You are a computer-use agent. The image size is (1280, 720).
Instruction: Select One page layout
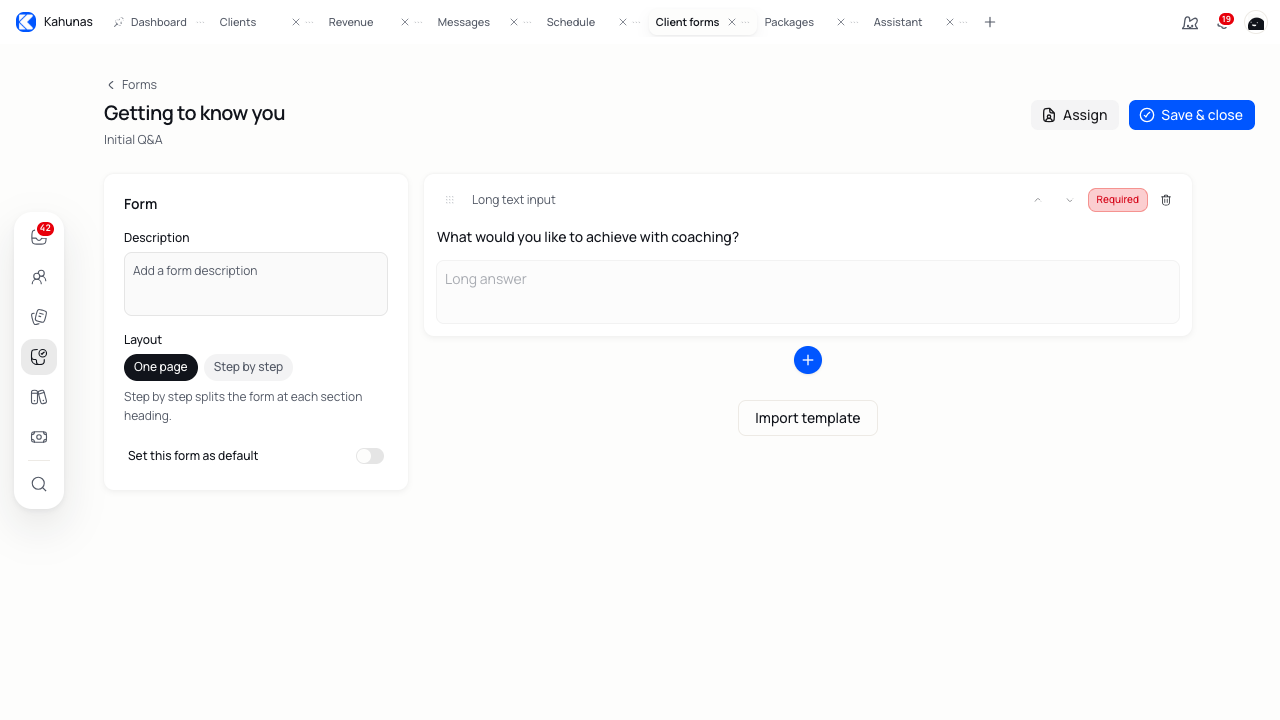161,367
